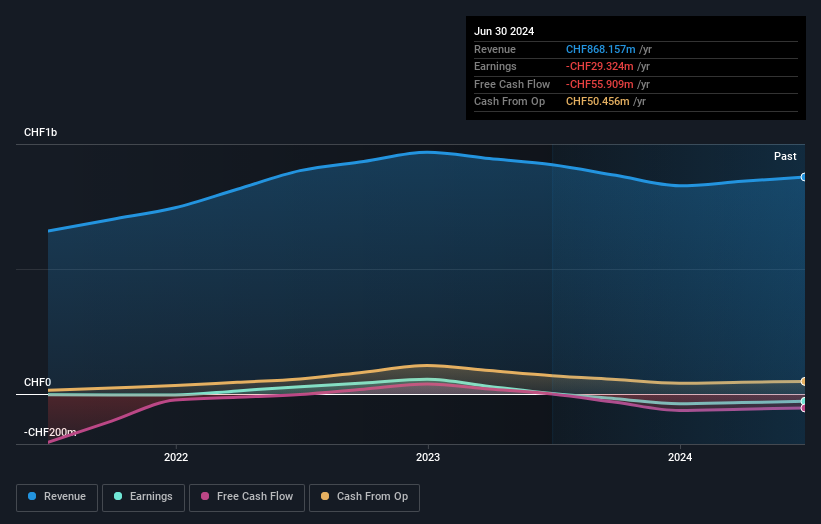Click the free cash flow value -CHF55.909m
This screenshot has height=524, width=821.
tap(600, 84)
